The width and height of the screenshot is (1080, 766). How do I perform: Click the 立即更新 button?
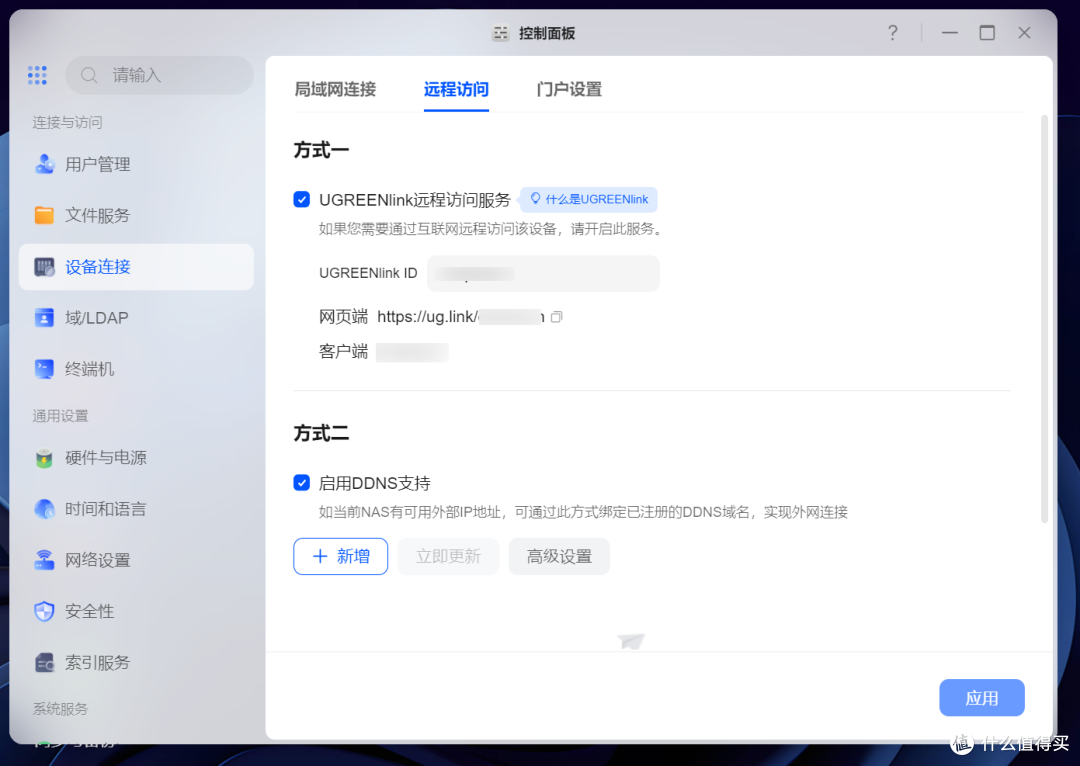click(448, 557)
